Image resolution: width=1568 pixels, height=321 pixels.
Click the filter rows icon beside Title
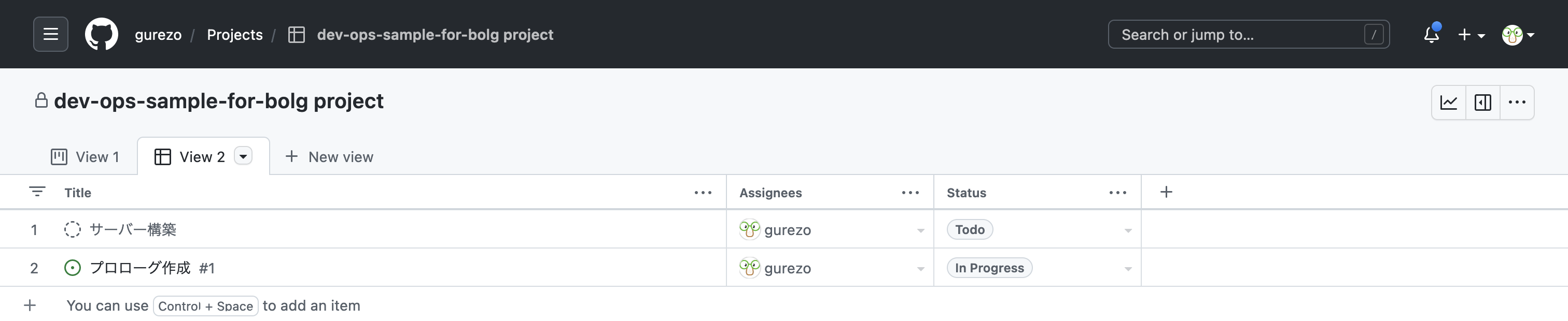pyautogui.click(x=37, y=192)
